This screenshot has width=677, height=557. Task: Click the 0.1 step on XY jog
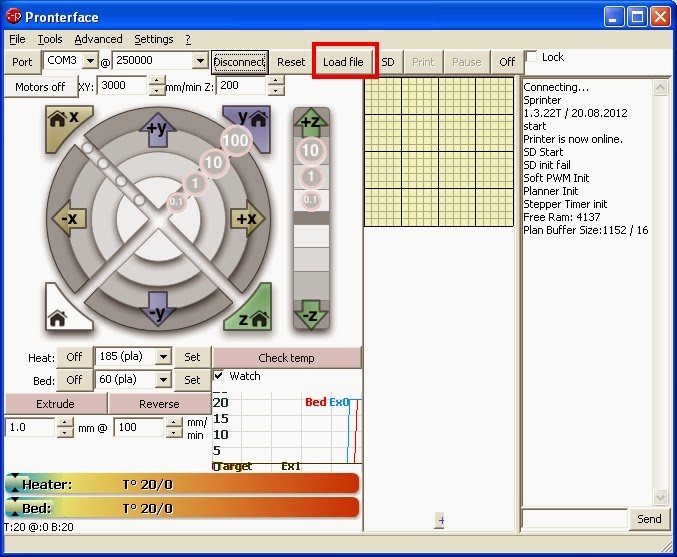click(x=176, y=202)
